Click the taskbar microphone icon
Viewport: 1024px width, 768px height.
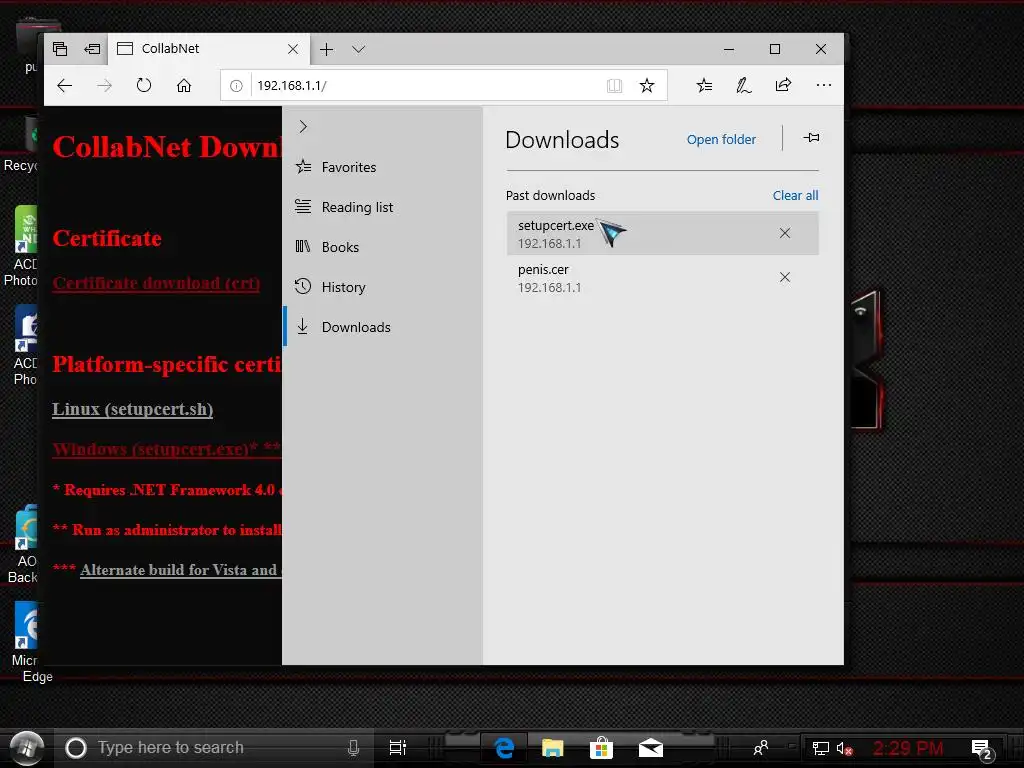[353, 748]
